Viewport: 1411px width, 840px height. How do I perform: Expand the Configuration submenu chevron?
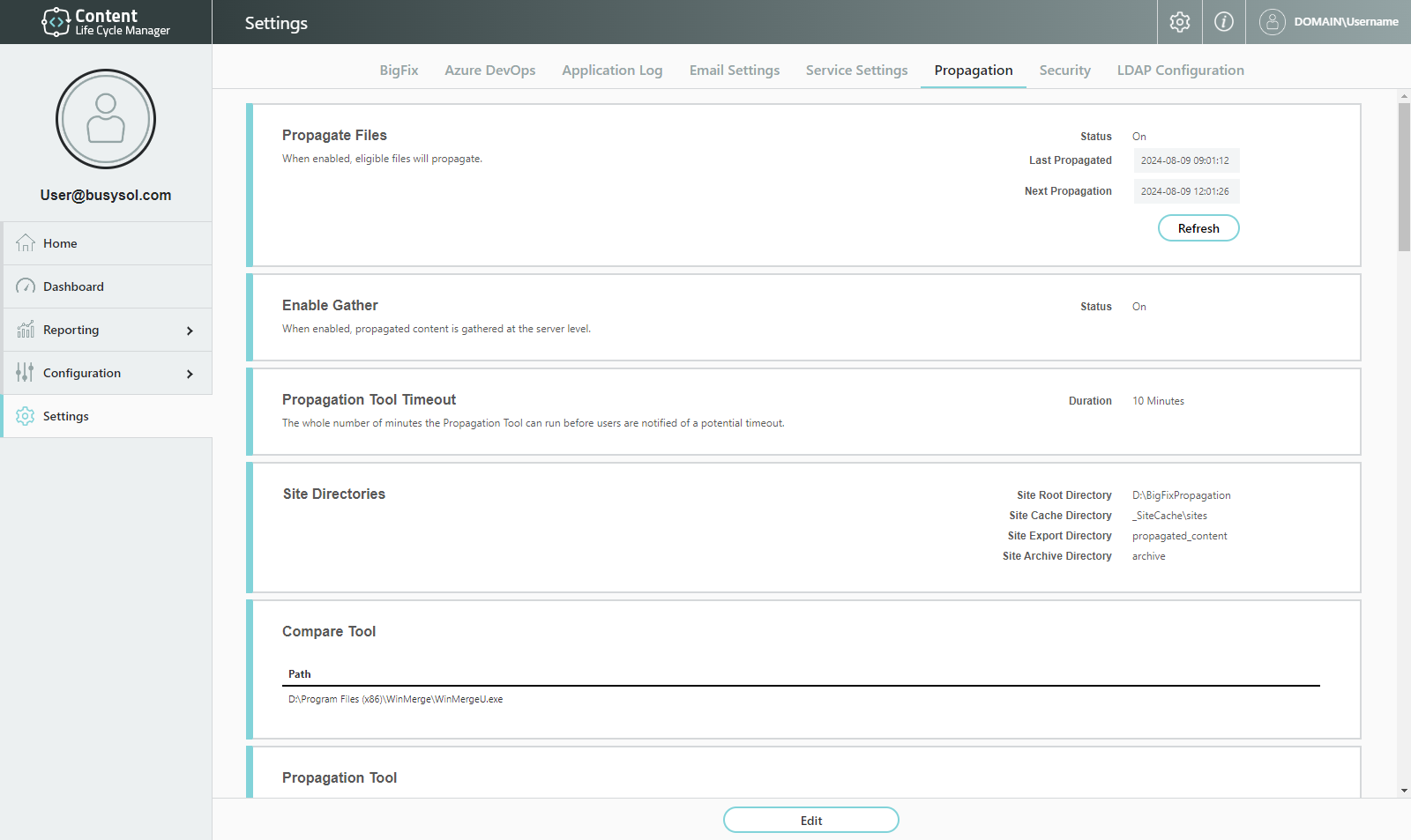(190, 374)
